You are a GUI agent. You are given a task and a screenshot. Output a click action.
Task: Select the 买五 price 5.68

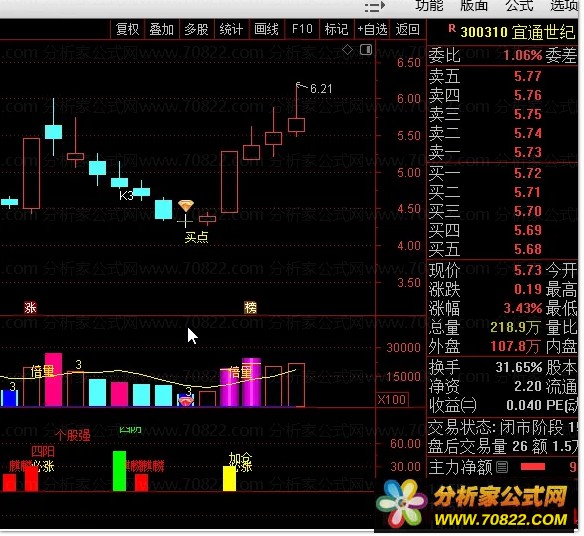point(528,249)
